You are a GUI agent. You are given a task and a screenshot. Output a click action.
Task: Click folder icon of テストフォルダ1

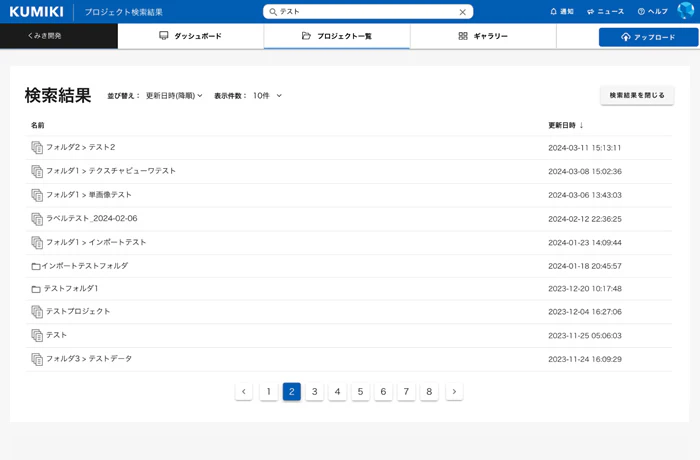tap(36, 289)
